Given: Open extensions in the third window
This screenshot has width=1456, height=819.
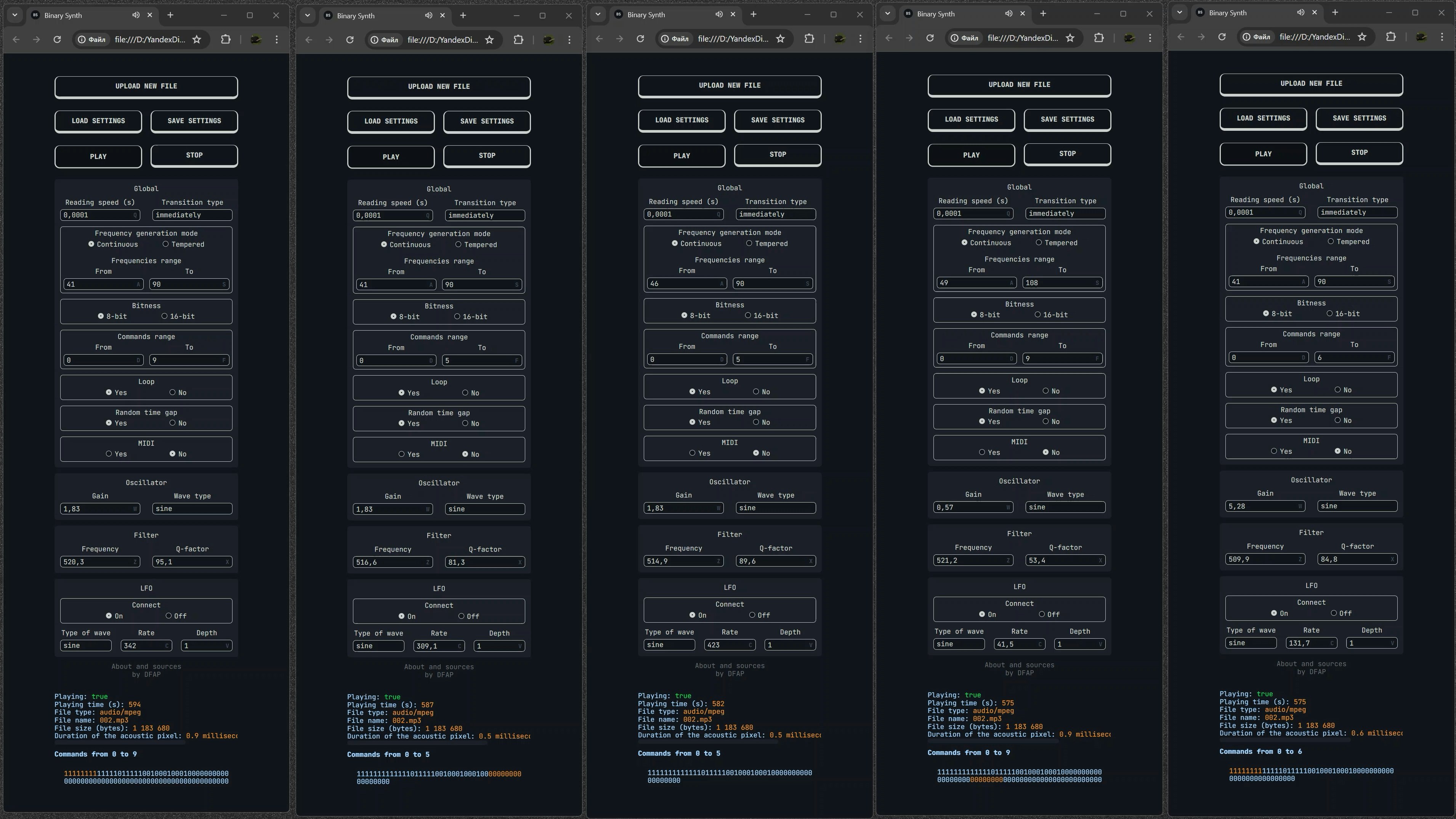Looking at the screenshot, I should (810, 39).
